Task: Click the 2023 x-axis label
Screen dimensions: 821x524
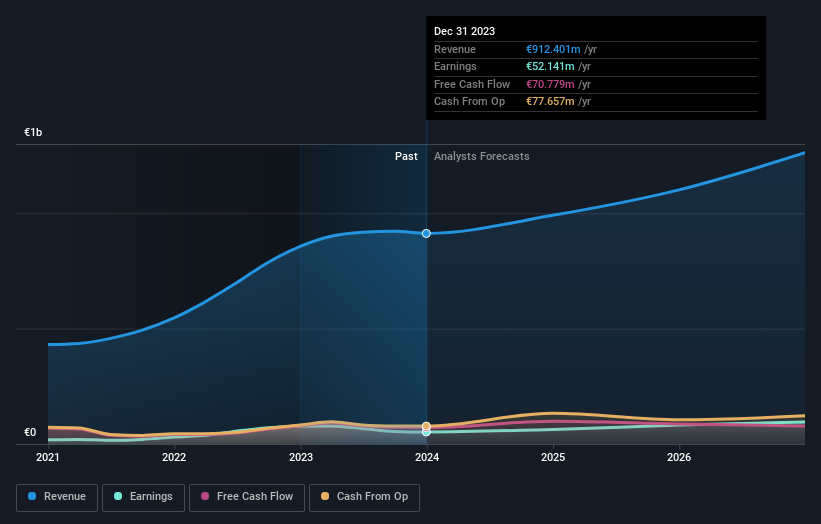Action: tap(301, 458)
